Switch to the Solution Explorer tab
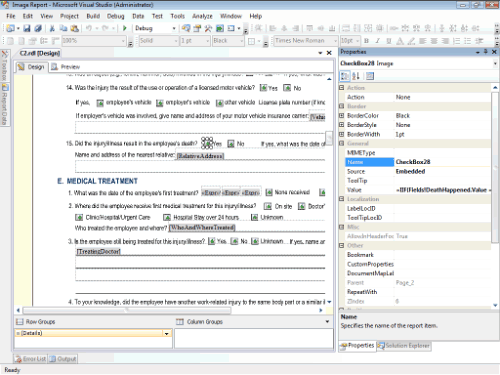500x375 pixels. pyautogui.click(x=404, y=346)
